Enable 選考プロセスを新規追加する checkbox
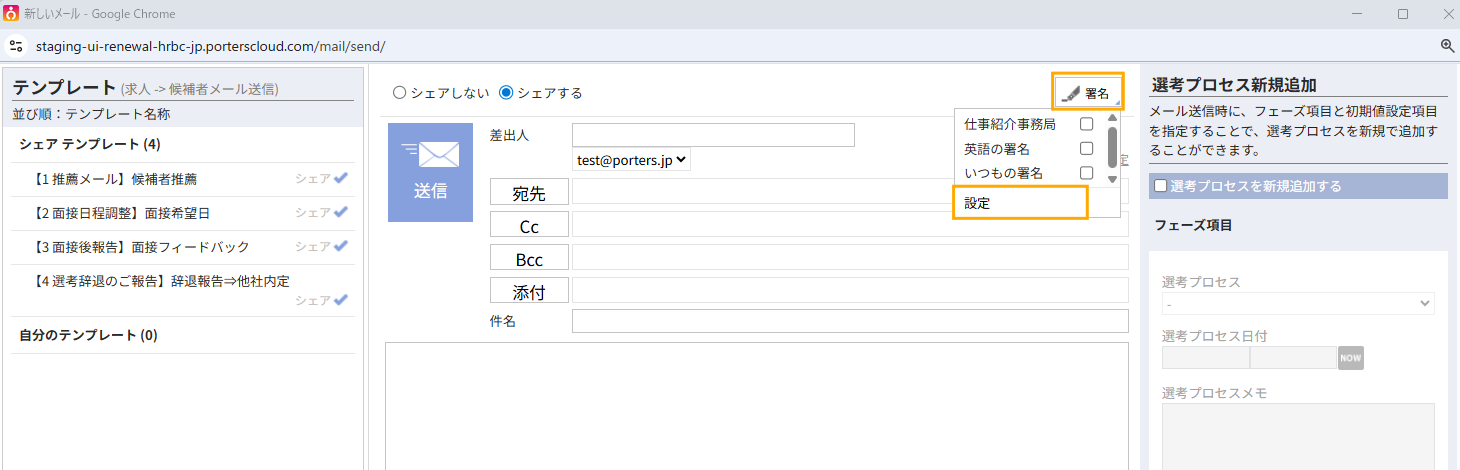1460x470 pixels. tap(1160, 186)
